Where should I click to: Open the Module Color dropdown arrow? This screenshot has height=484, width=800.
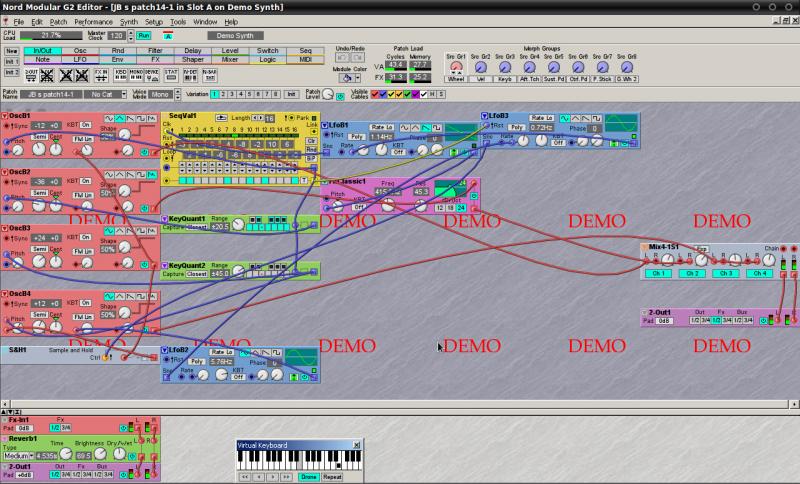pyautogui.click(x=358, y=78)
